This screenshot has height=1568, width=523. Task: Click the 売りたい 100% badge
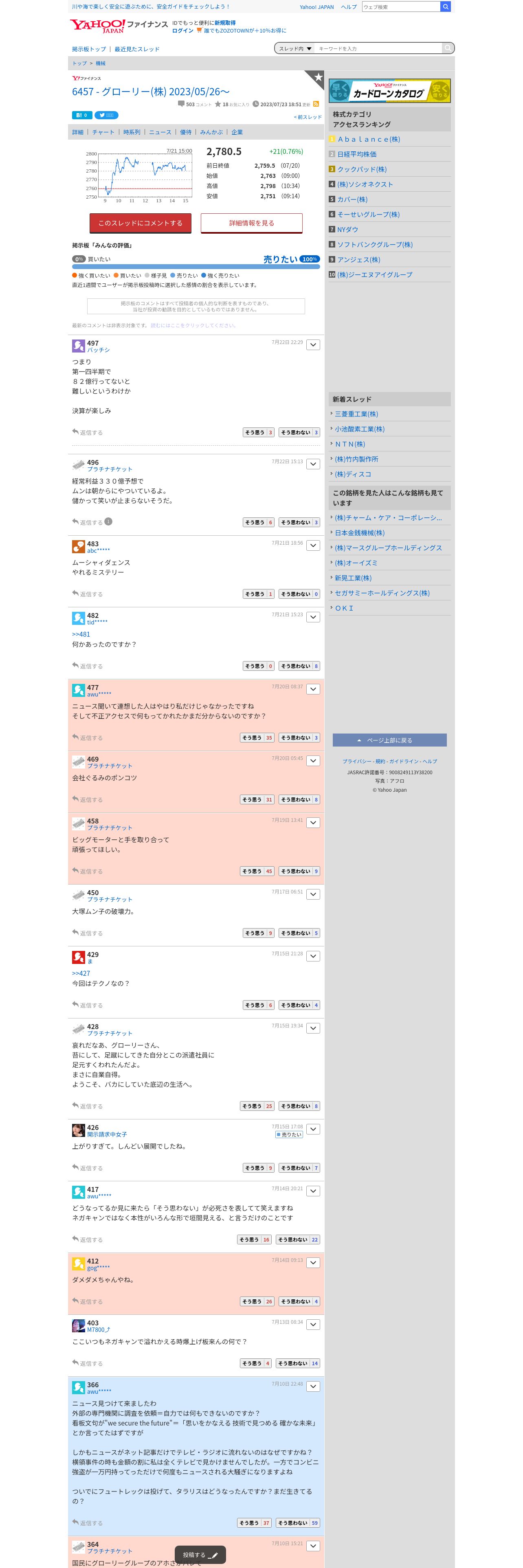coord(310,259)
